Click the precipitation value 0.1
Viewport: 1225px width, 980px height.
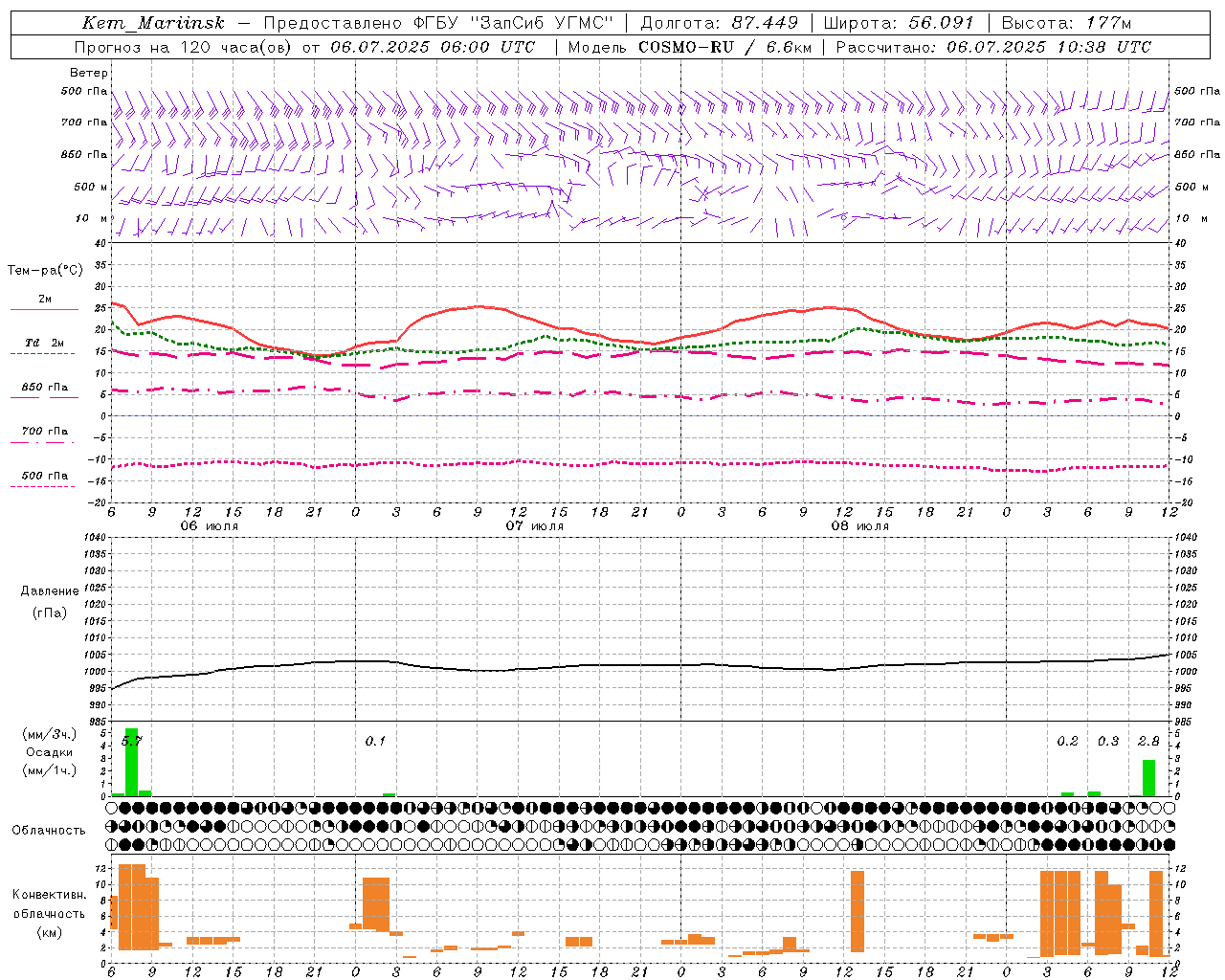[x=375, y=741]
